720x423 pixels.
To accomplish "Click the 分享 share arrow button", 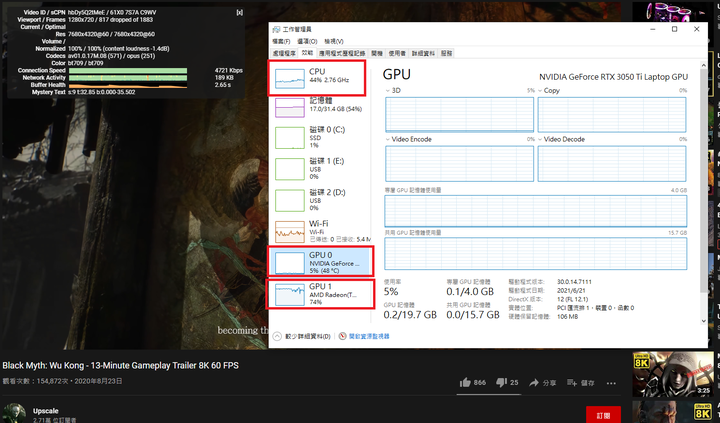I will [542, 383].
